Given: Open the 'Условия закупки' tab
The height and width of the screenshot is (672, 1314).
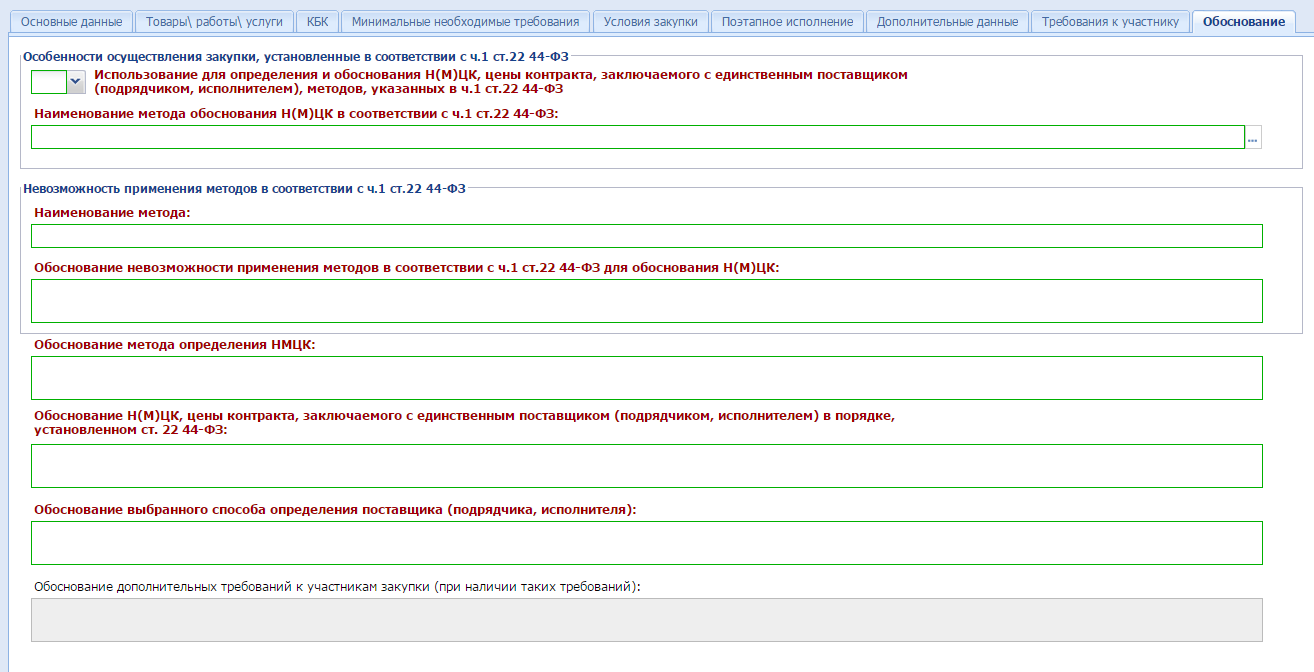Looking at the screenshot, I should [650, 22].
